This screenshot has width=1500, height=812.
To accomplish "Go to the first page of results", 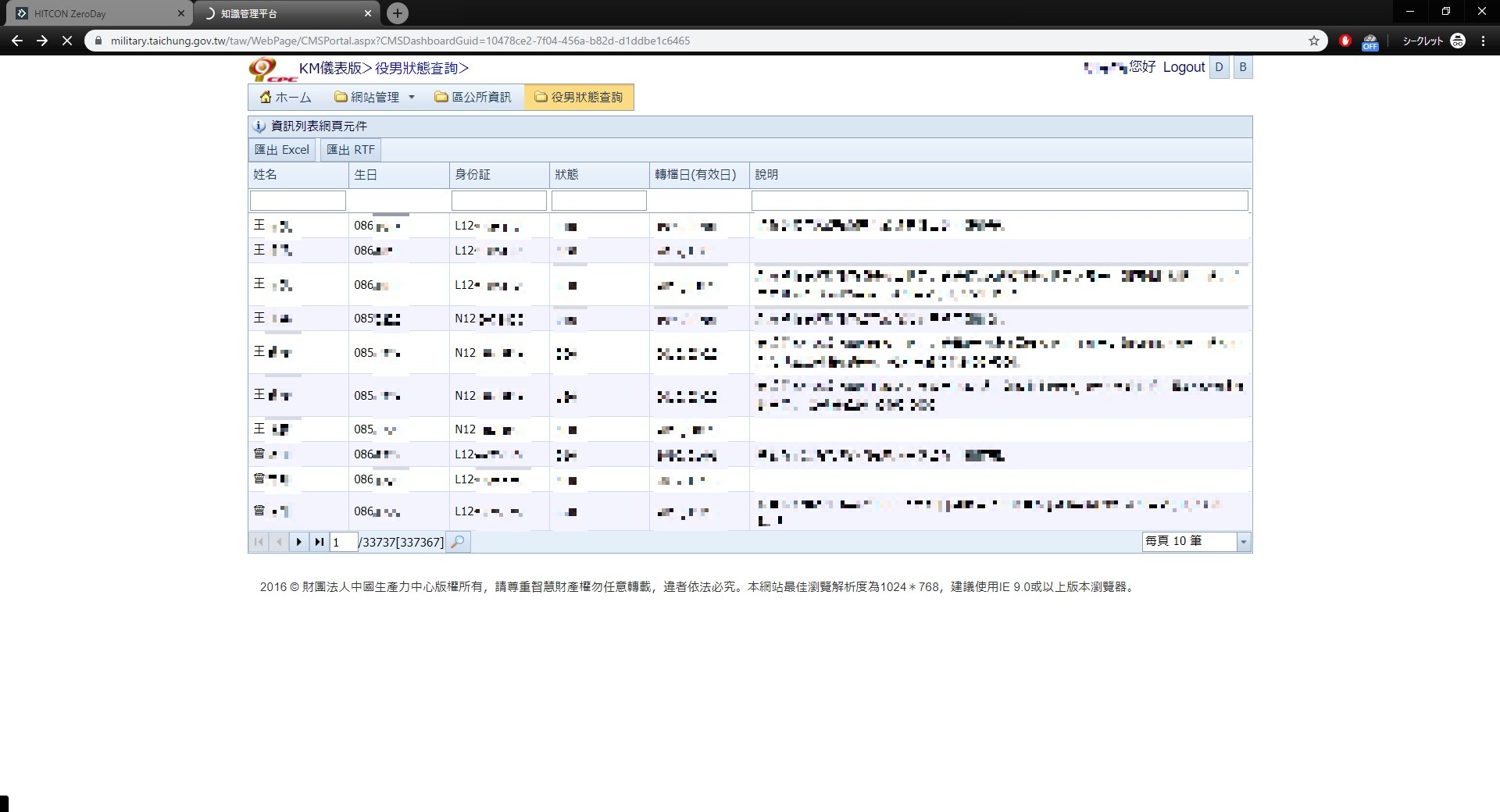I will tap(259, 542).
